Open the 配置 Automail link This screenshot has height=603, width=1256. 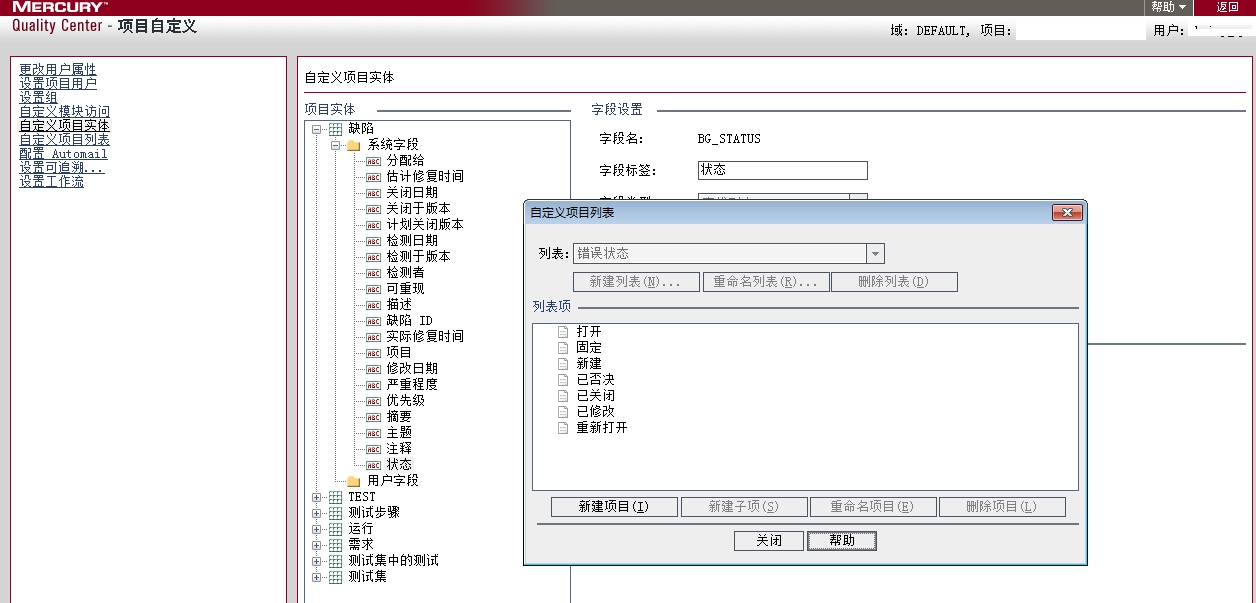click(63, 154)
